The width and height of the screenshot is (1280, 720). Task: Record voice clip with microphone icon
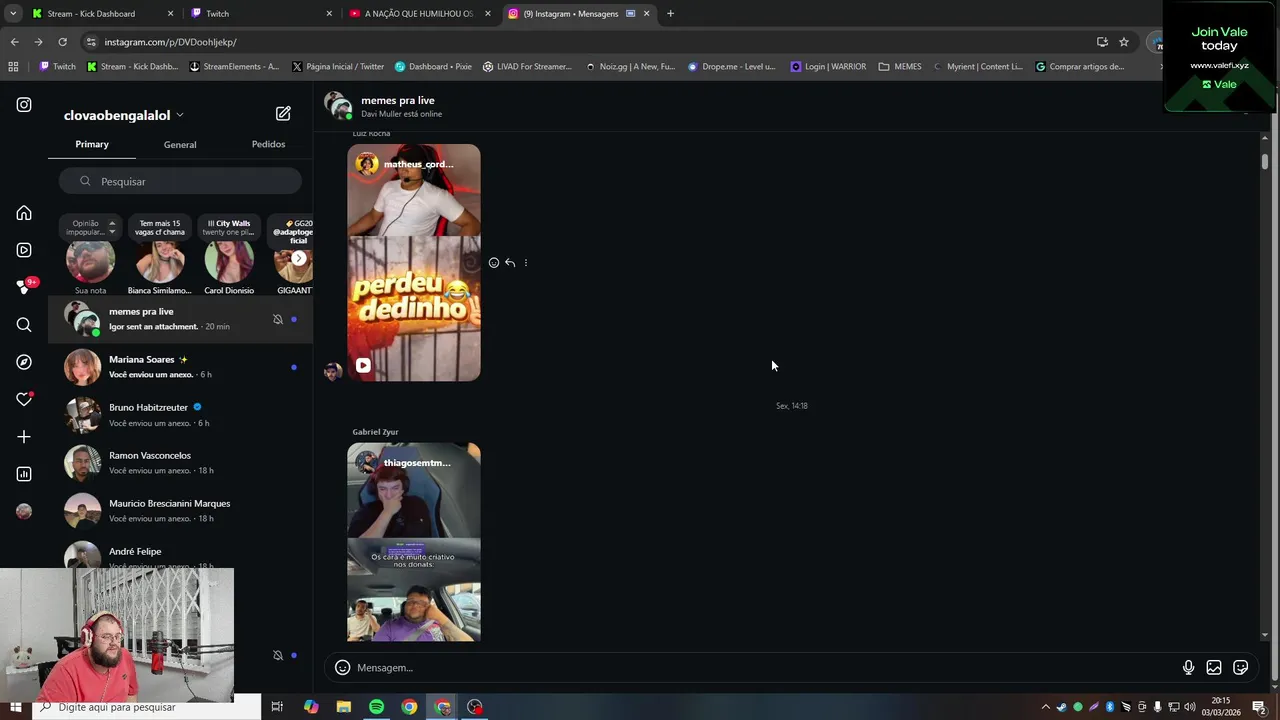pos(1188,667)
